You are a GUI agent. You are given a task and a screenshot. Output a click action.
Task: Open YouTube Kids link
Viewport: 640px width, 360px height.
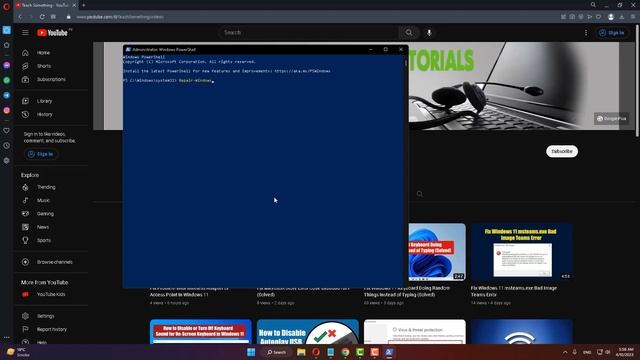point(51,294)
